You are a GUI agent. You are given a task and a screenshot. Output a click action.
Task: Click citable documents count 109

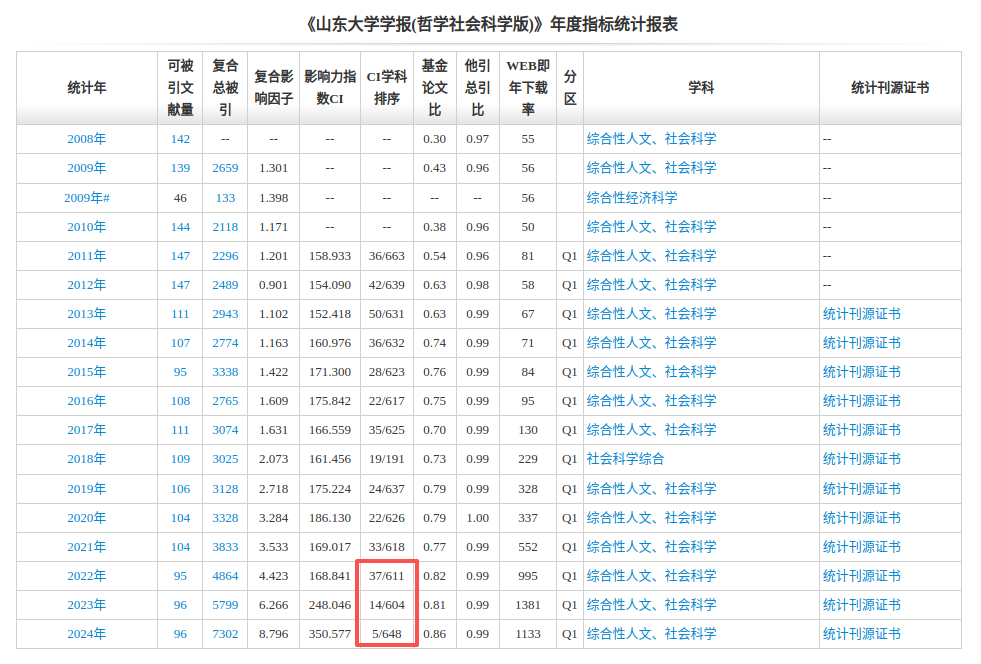pyautogui.click(x=180, y=459)
